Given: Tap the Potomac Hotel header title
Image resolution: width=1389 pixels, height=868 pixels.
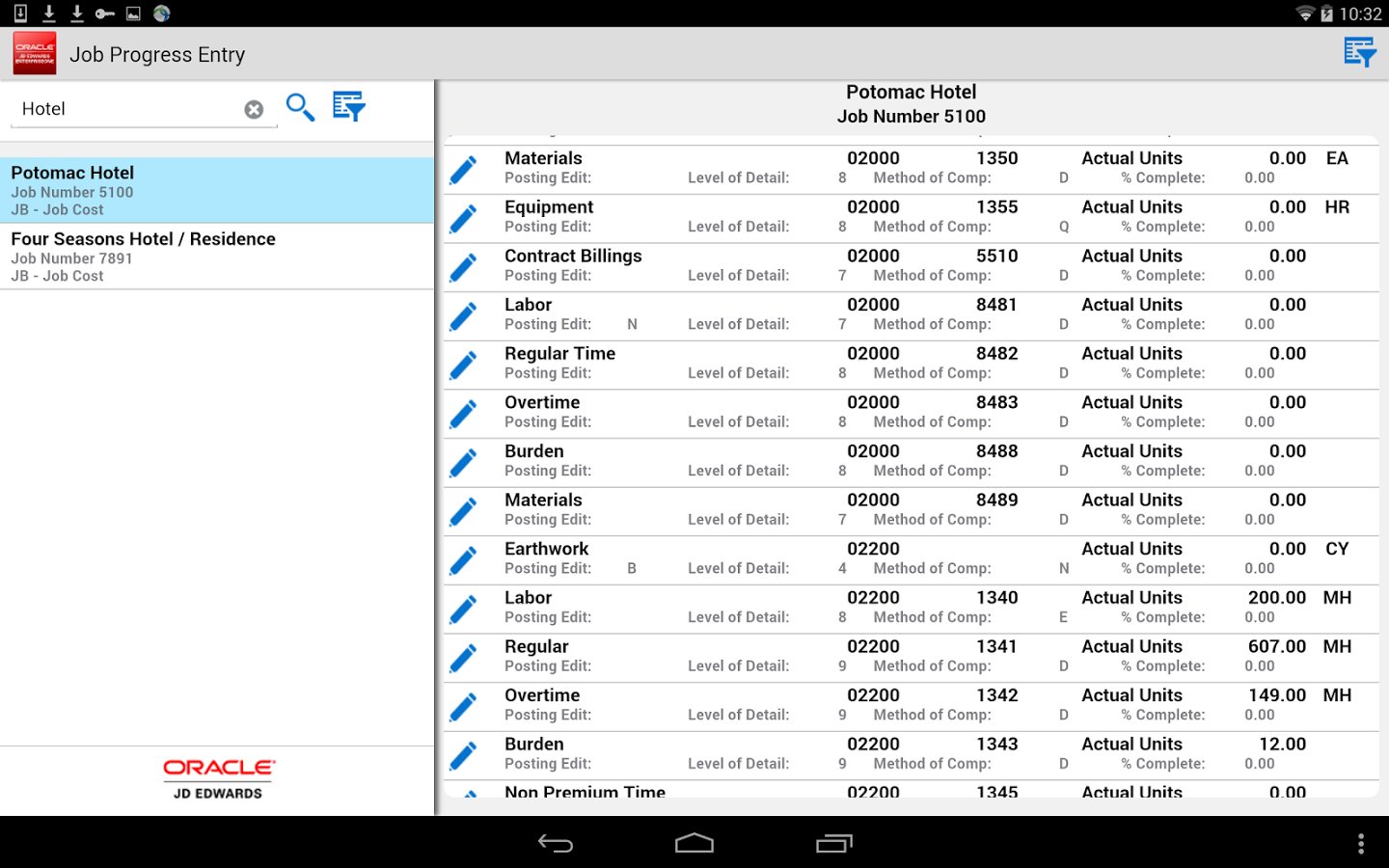Looking at the screenshot, I should tap(912, 92).
